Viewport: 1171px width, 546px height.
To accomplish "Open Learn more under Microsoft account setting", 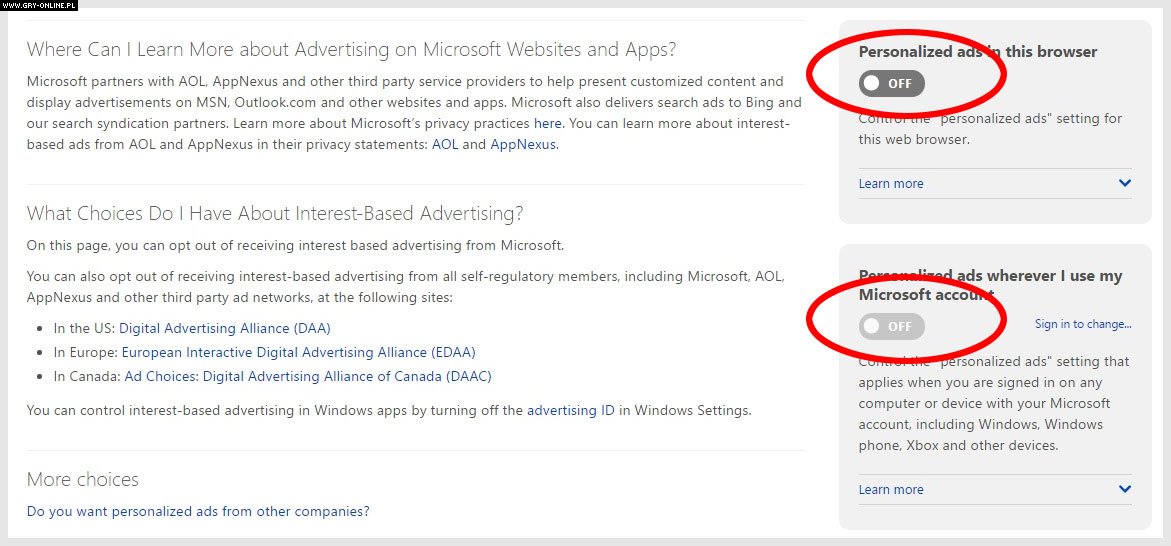I will tap(891, 489).
